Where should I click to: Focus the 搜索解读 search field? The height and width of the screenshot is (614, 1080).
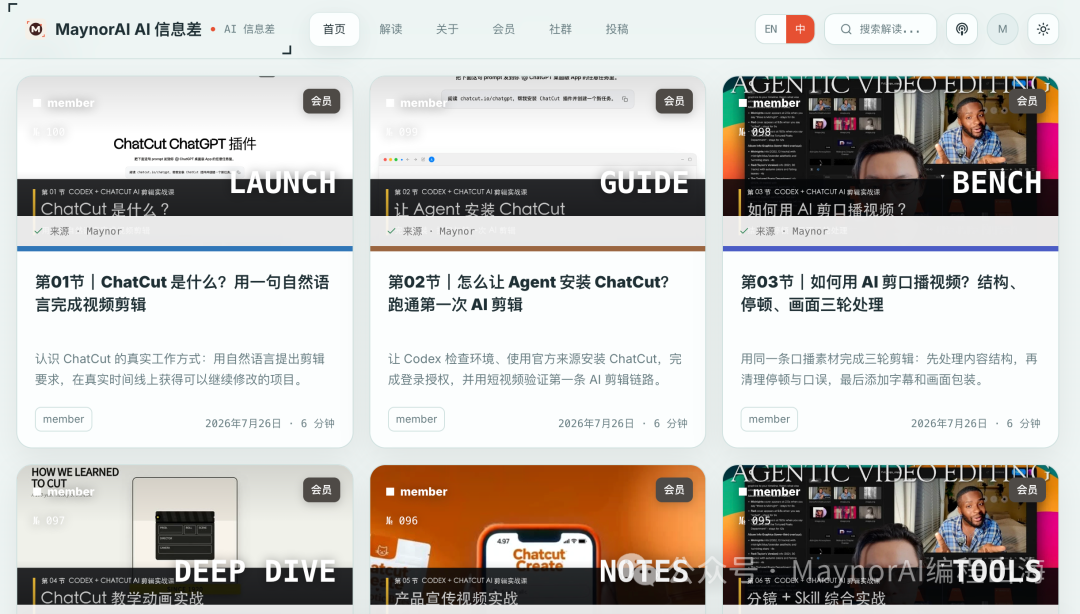(880, 29)
